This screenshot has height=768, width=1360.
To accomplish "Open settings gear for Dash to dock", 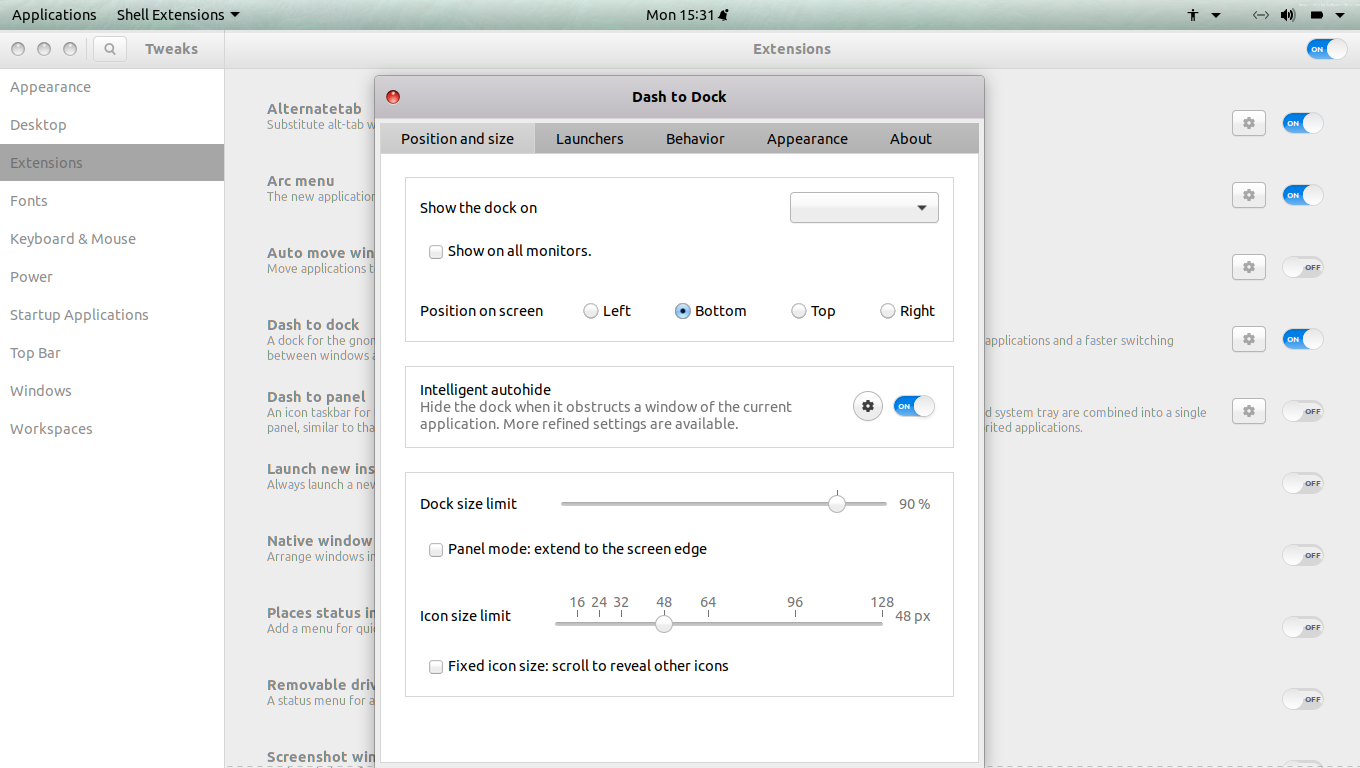I will (1248, 339).
